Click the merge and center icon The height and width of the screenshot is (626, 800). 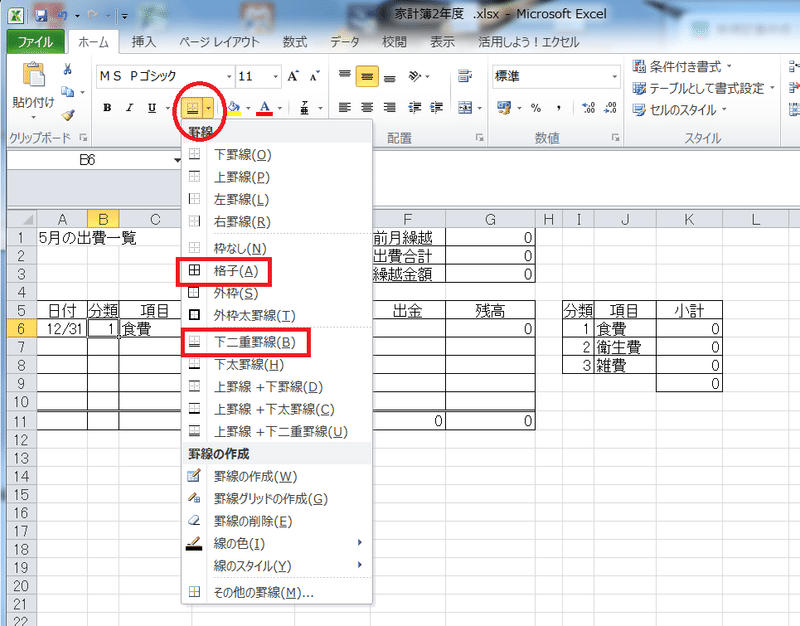[x=465, y=108]
